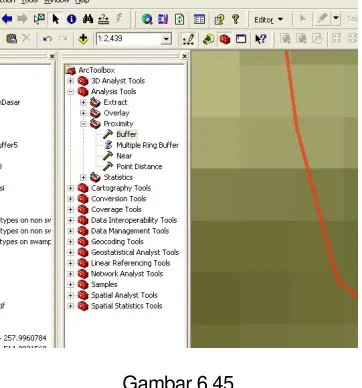Click the yellow Add Data button
The image size is (362, 388).
(83, 39)
